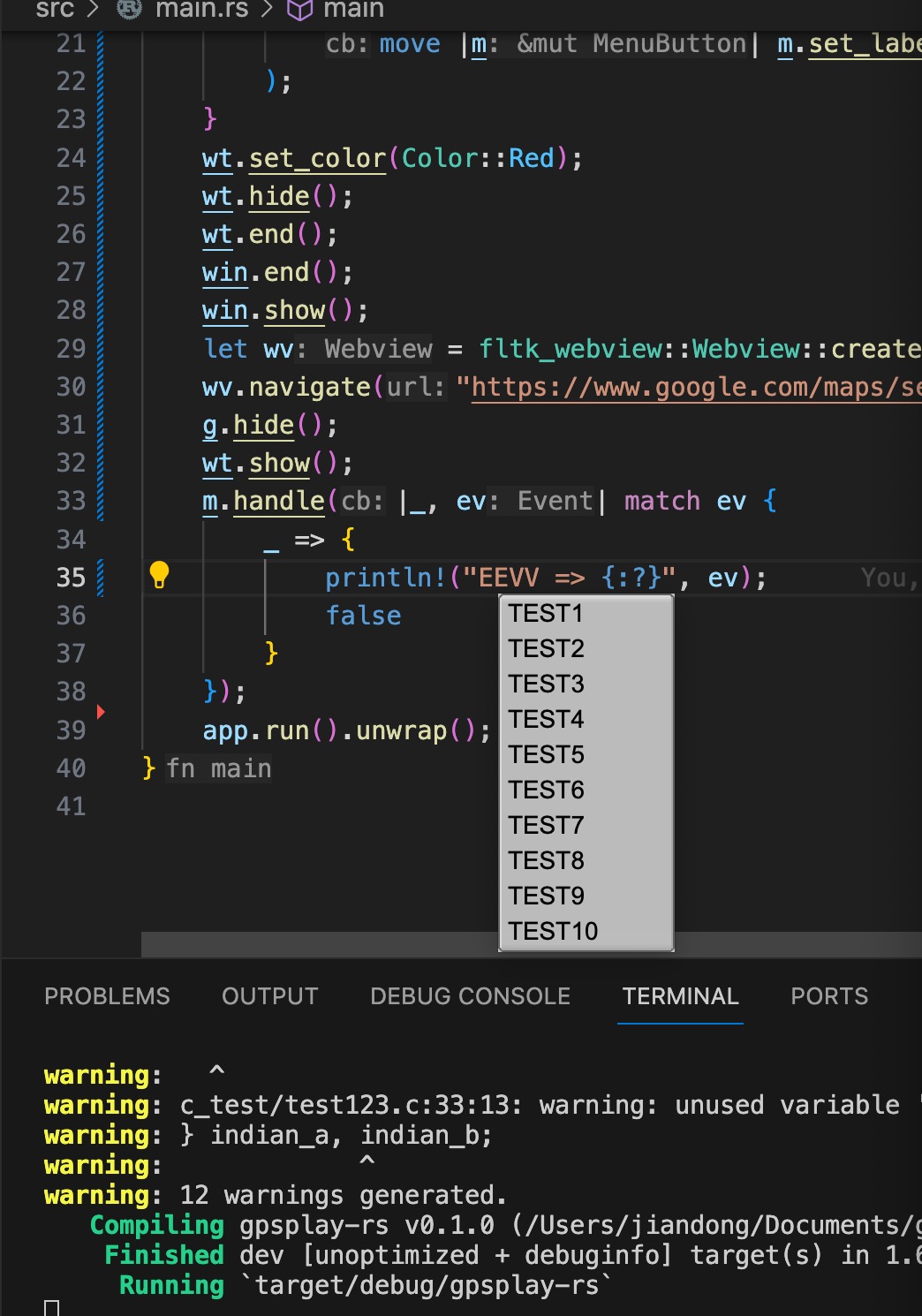Switch to the OUTPUT tab
The width and height of the screenshot is (922, 1316).
[270, 996]
